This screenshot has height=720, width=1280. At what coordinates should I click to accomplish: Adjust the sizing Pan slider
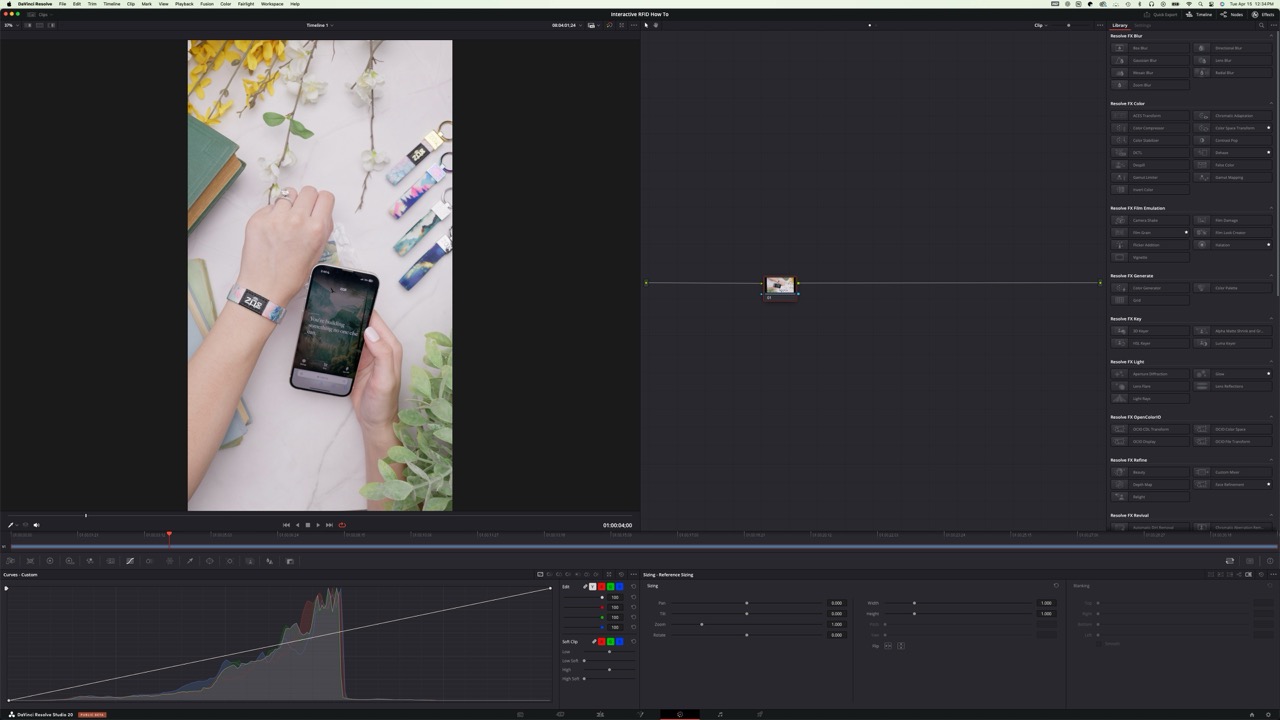click(x=746, y=603)
